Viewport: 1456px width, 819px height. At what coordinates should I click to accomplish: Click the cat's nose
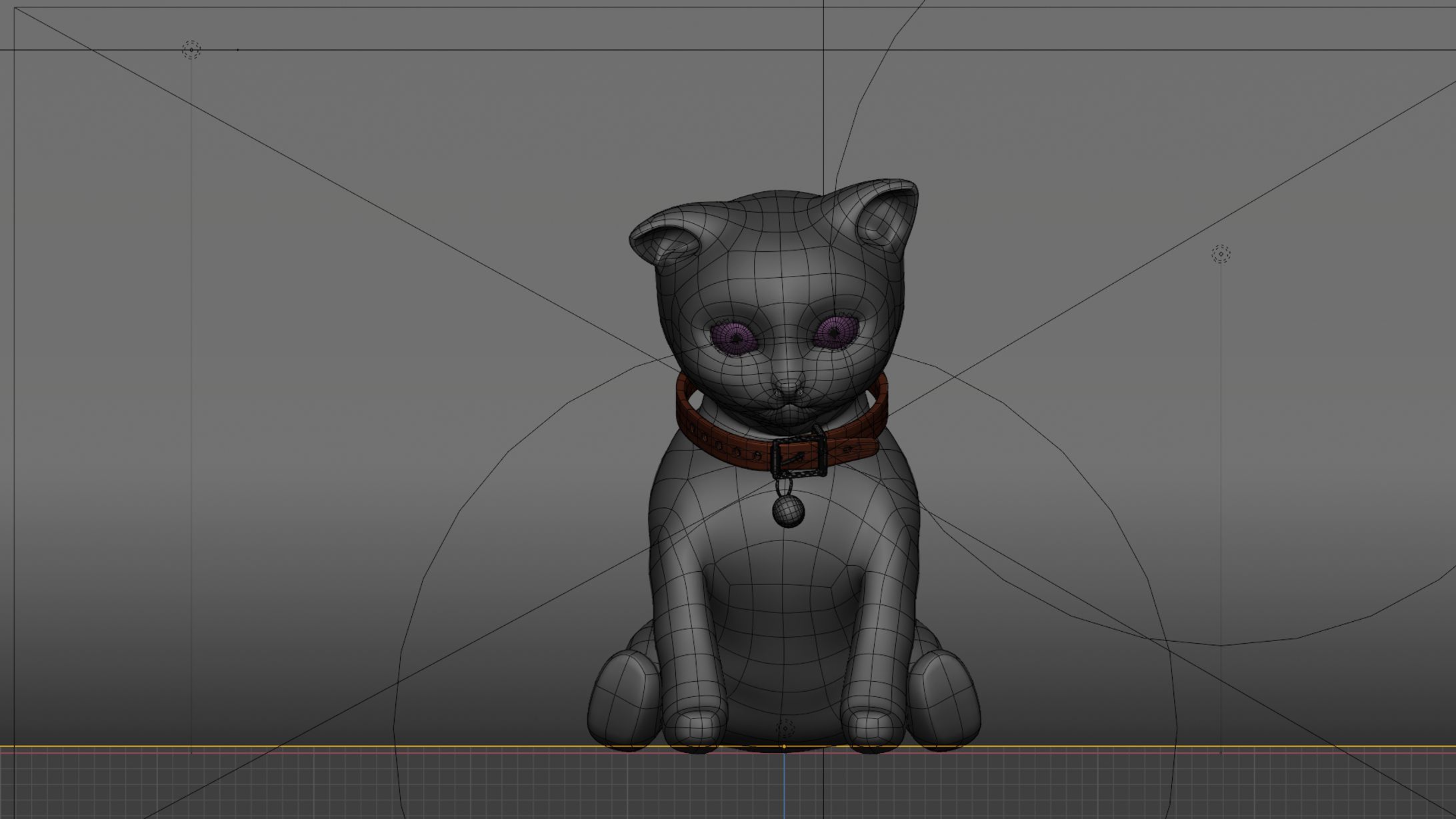(788, 385)
